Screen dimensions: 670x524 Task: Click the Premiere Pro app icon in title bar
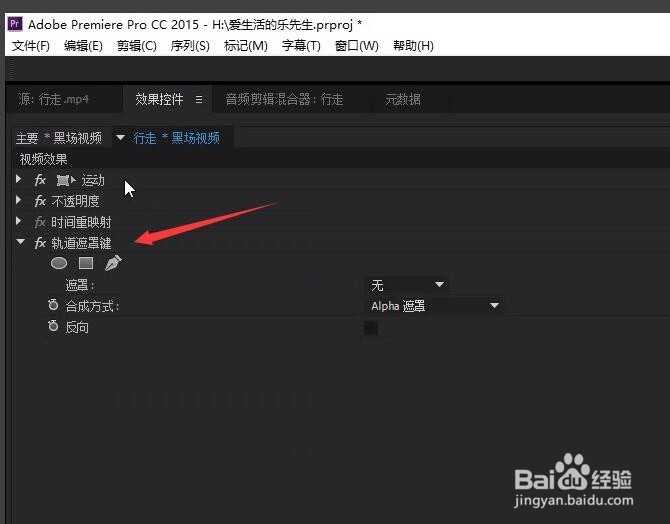pyautogui.click(x=15, y=24)
